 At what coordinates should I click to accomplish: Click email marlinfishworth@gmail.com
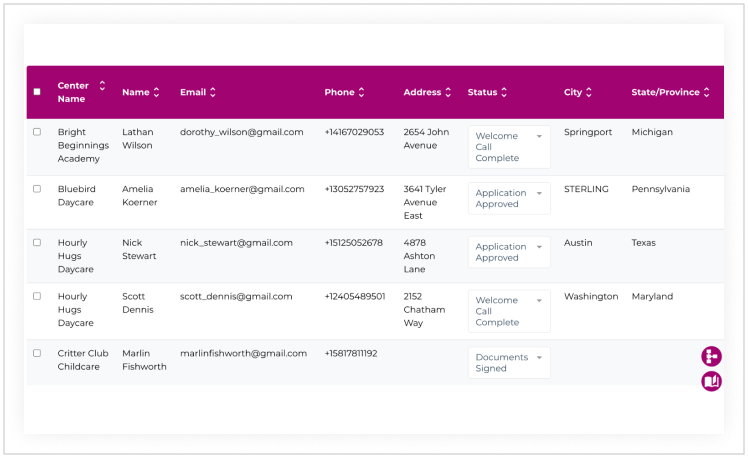pyautogui.click(x=243, y=354)
